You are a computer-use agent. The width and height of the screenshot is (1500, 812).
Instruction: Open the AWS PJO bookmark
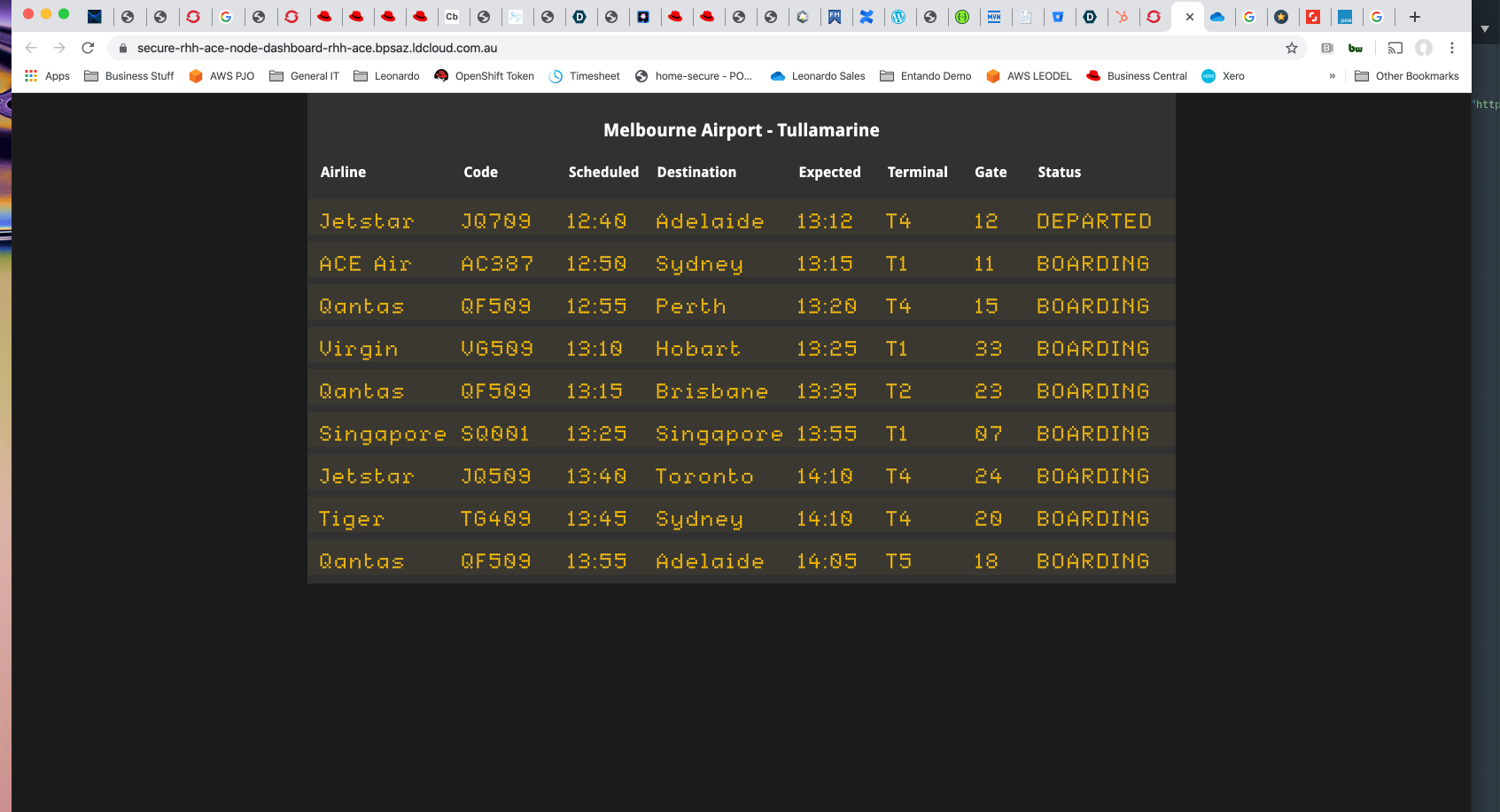(222, 76)
